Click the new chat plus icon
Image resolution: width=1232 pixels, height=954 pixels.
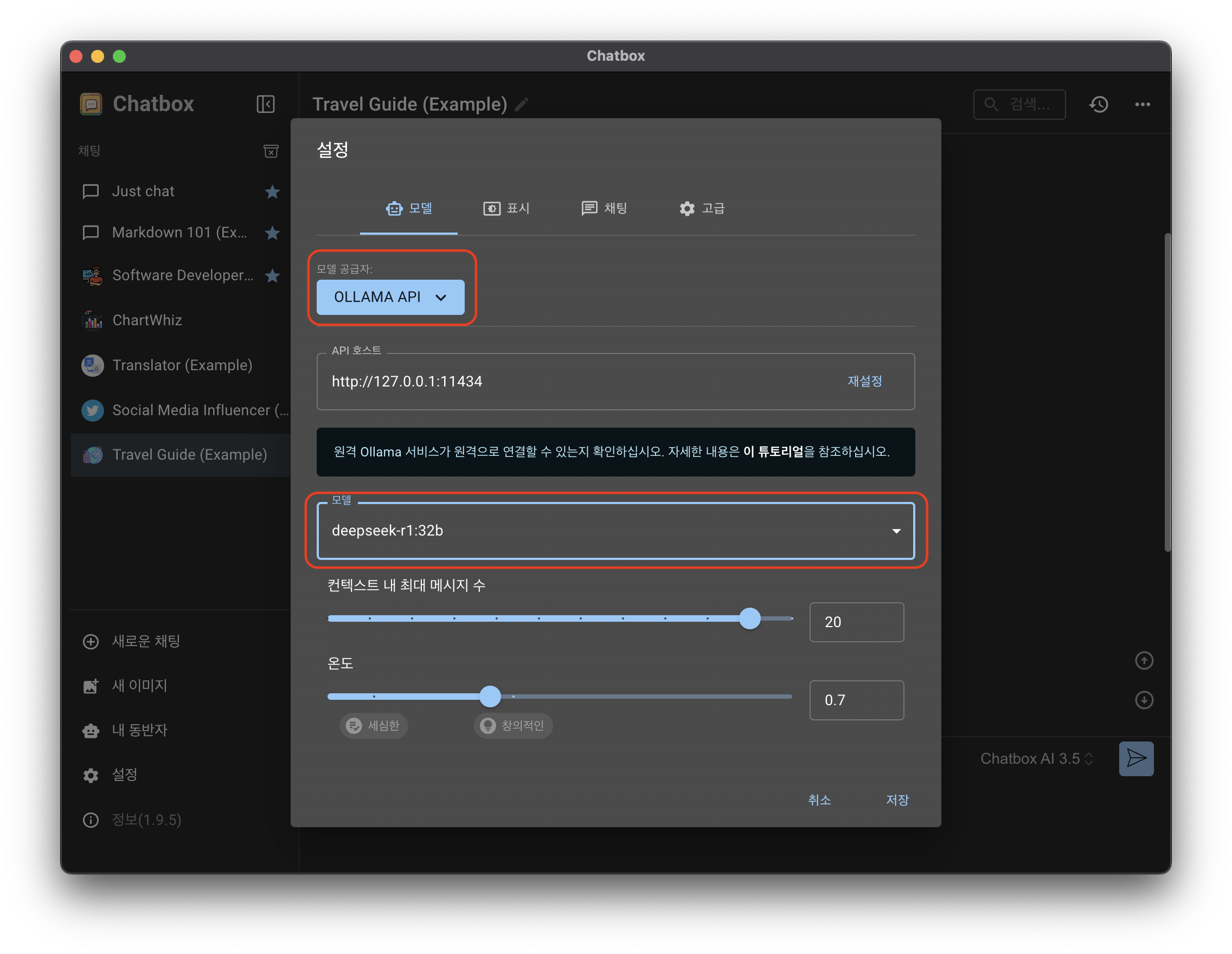90,642
